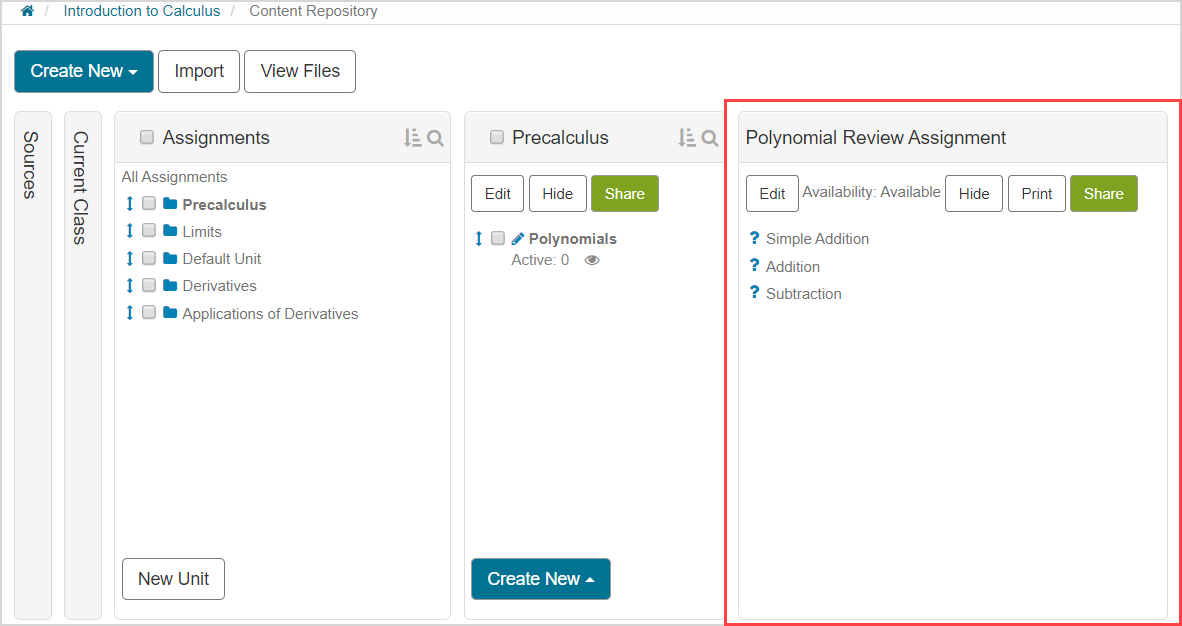This screenshot has height=626, width=1182.
Task: Click the reorder arrow beside Limits folder
Action: pyautogui.click(x=129, y=231)
